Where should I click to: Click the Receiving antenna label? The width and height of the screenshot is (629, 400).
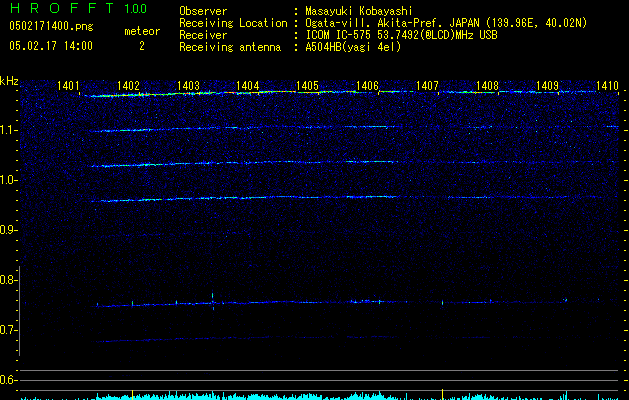(x=230, y=47)
